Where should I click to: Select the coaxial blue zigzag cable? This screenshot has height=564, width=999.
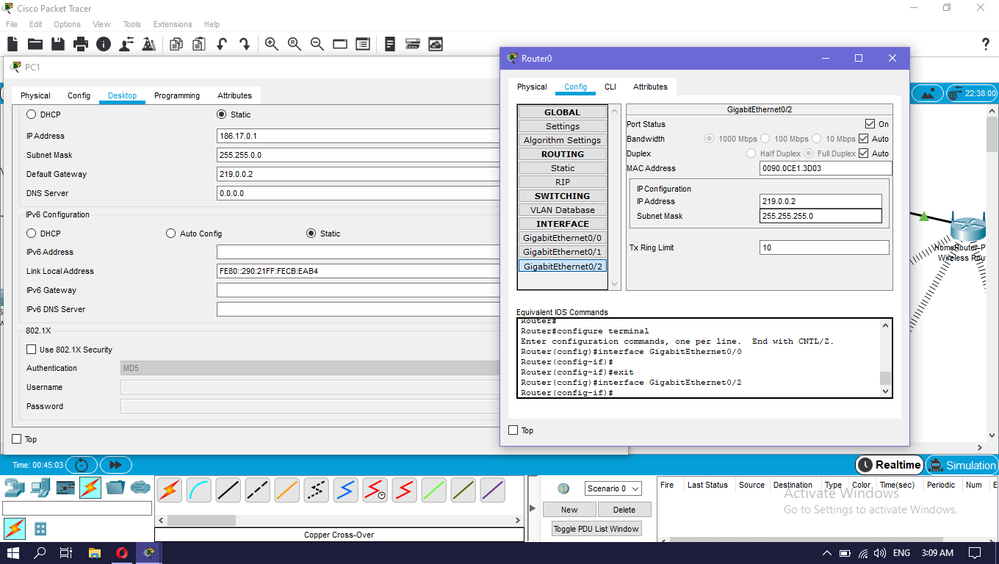pyautogui.click(x=346, y=490)
